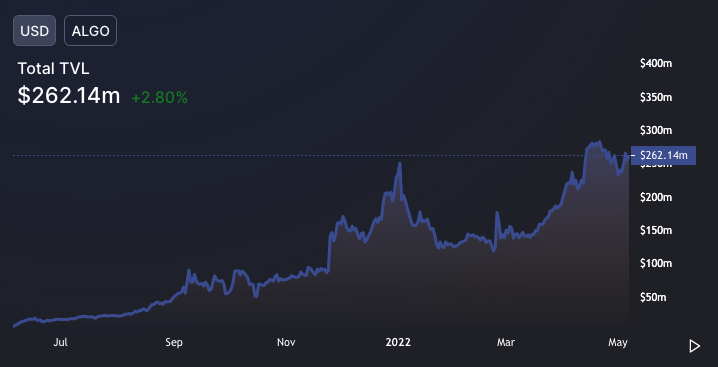Click the $350m axis label
The height and width of the screenshot is (367, 718).
656,97
